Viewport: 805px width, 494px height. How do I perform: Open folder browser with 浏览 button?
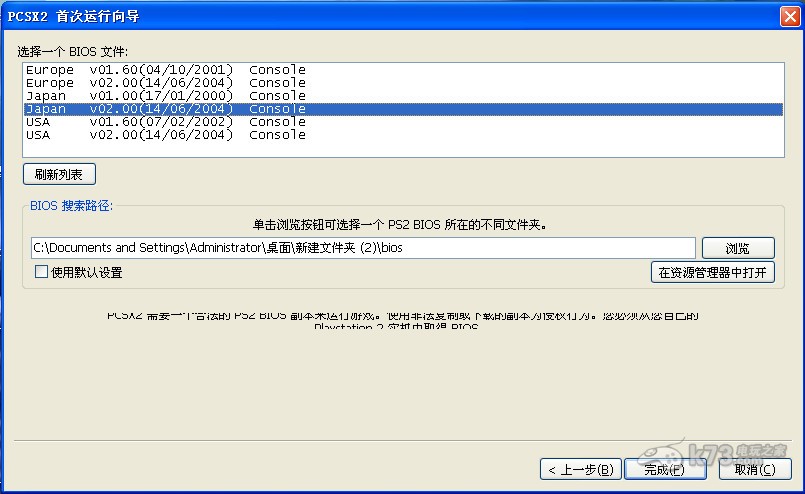pyautogui.click(x=737, y=248)
